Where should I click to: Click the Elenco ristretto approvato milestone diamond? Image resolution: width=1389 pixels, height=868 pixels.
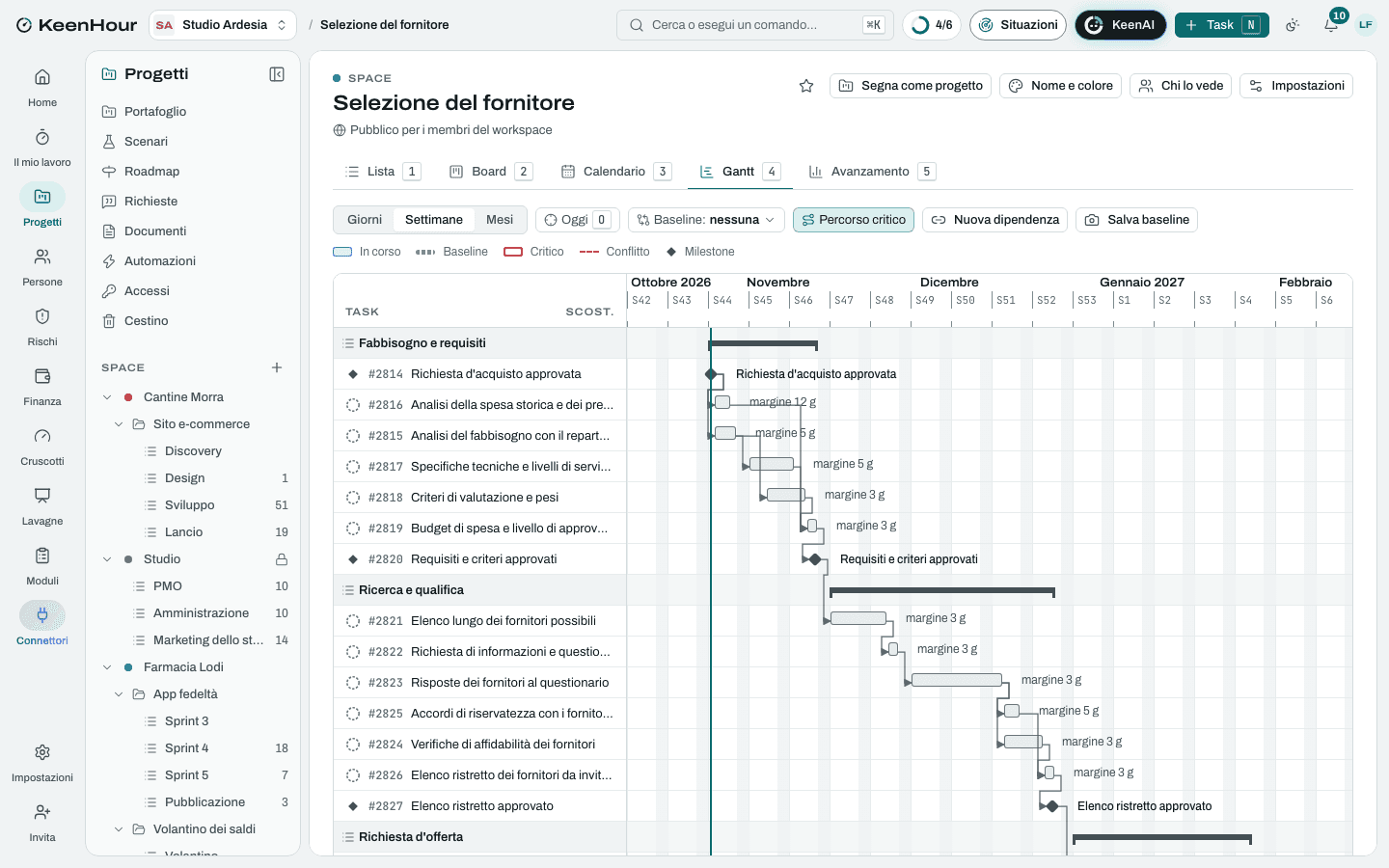(1052, 806)
